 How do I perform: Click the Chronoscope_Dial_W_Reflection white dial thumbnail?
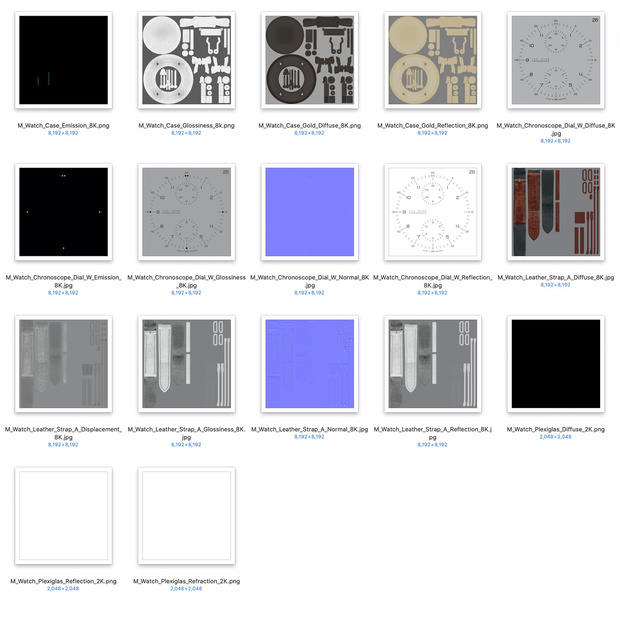(x=433, y=212)
